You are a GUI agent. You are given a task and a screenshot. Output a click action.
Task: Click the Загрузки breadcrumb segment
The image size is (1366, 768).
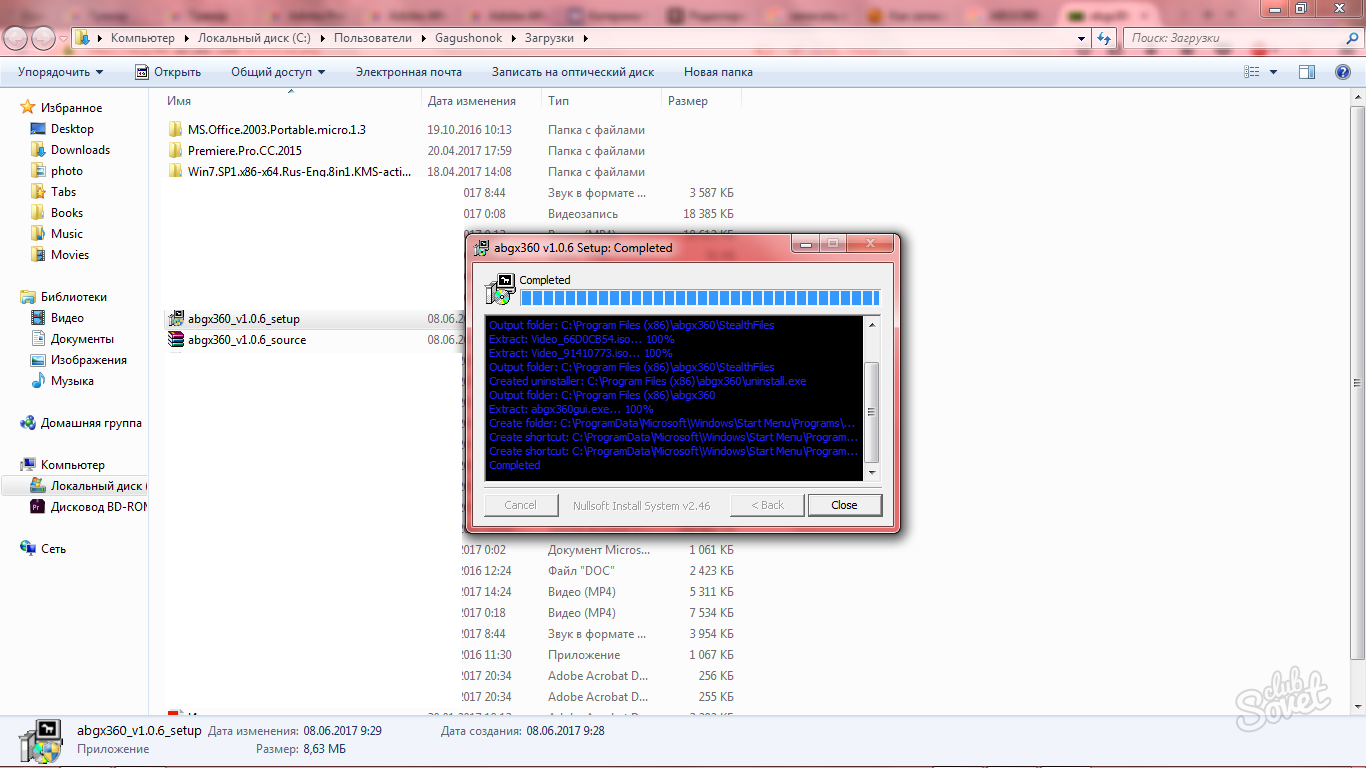pyautogui.click(x=551, y=38)
